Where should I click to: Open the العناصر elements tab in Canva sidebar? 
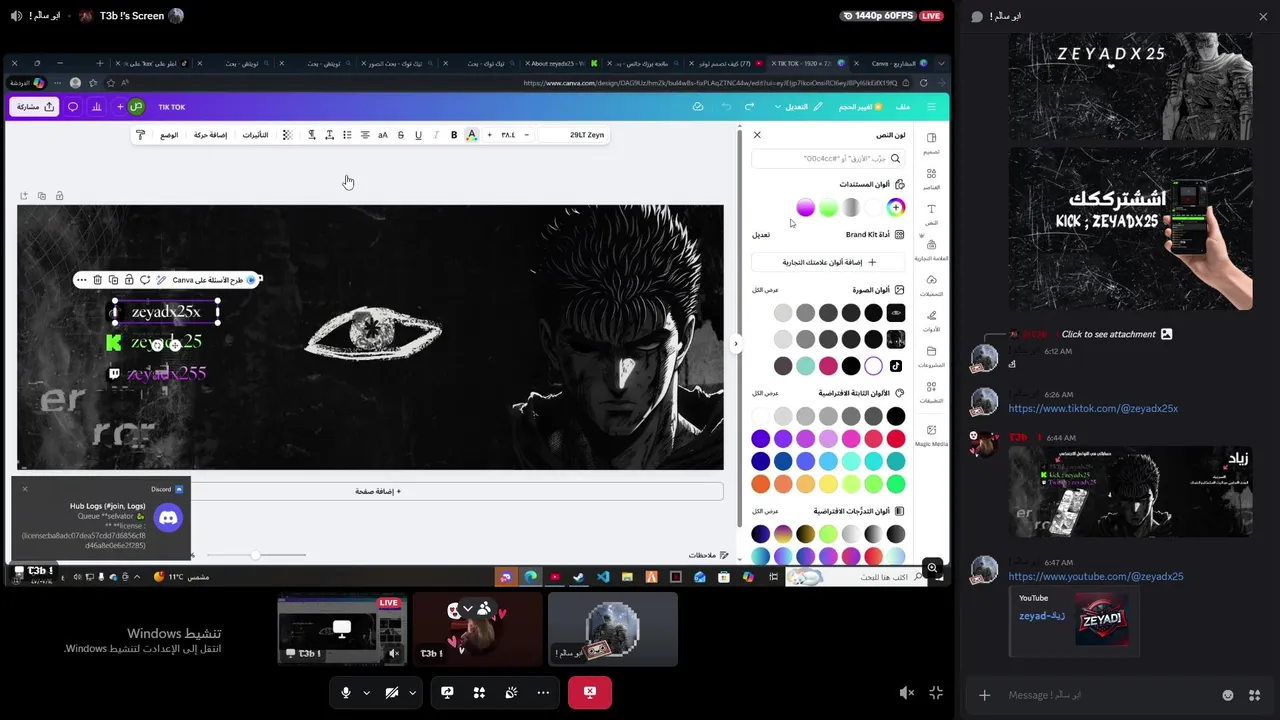(931, 178)
